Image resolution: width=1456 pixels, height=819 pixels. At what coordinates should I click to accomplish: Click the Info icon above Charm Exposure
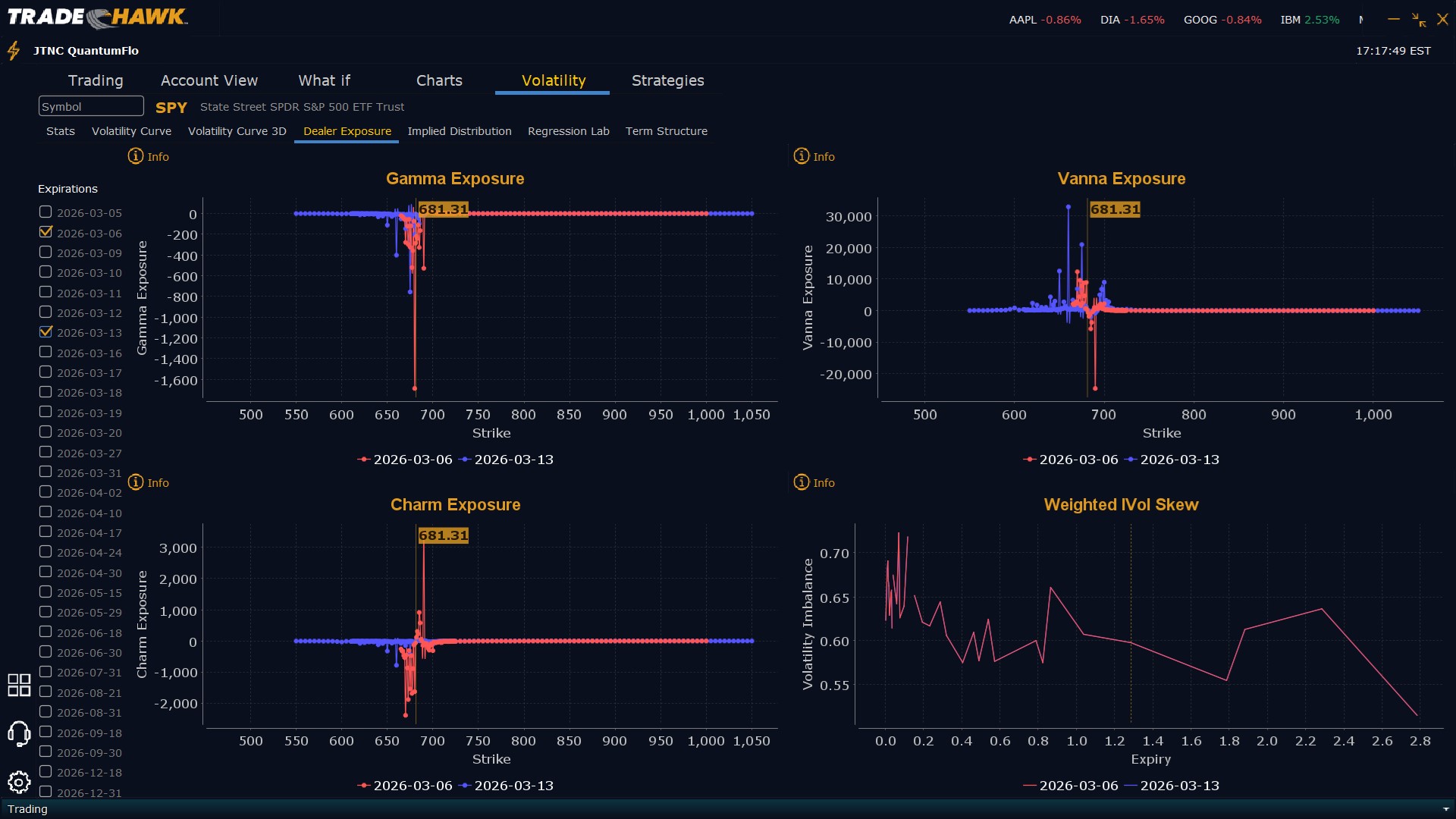coord(136,482)
